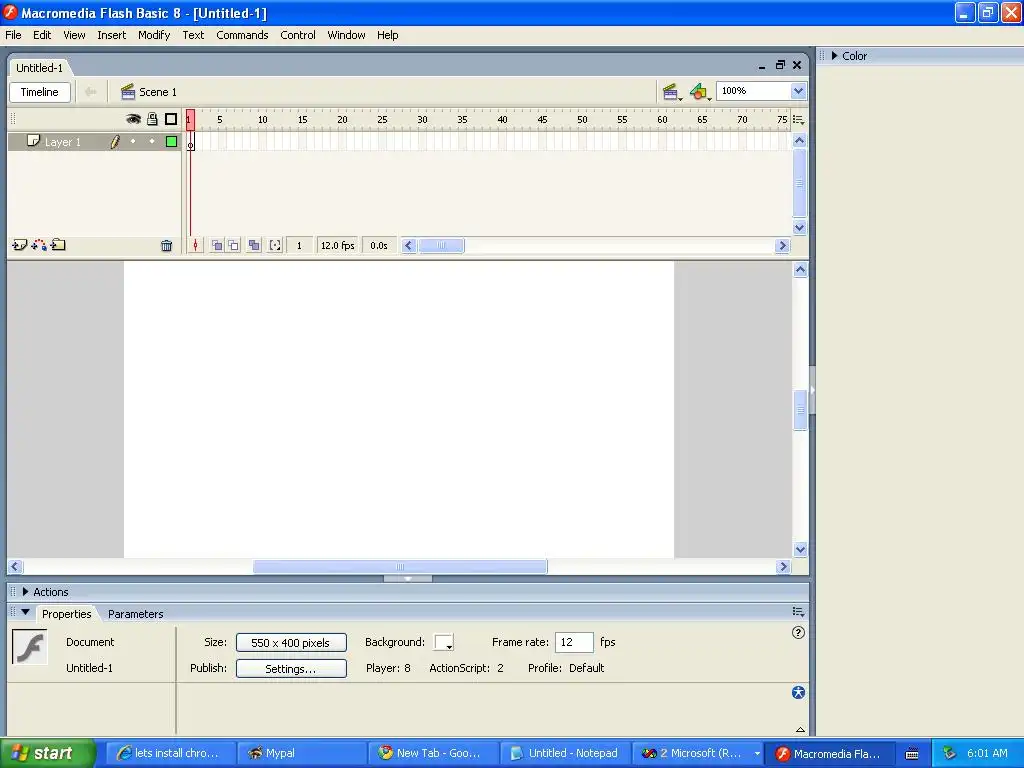Open the 100% zoom dropdown
Screen dimensions: 1024x768
798,91
